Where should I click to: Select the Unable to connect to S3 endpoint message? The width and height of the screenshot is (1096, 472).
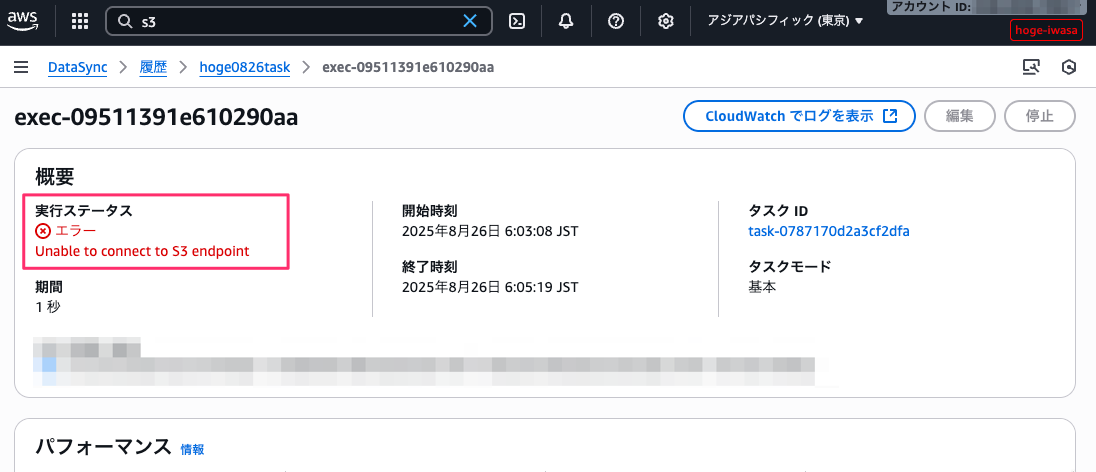(143, 251)
